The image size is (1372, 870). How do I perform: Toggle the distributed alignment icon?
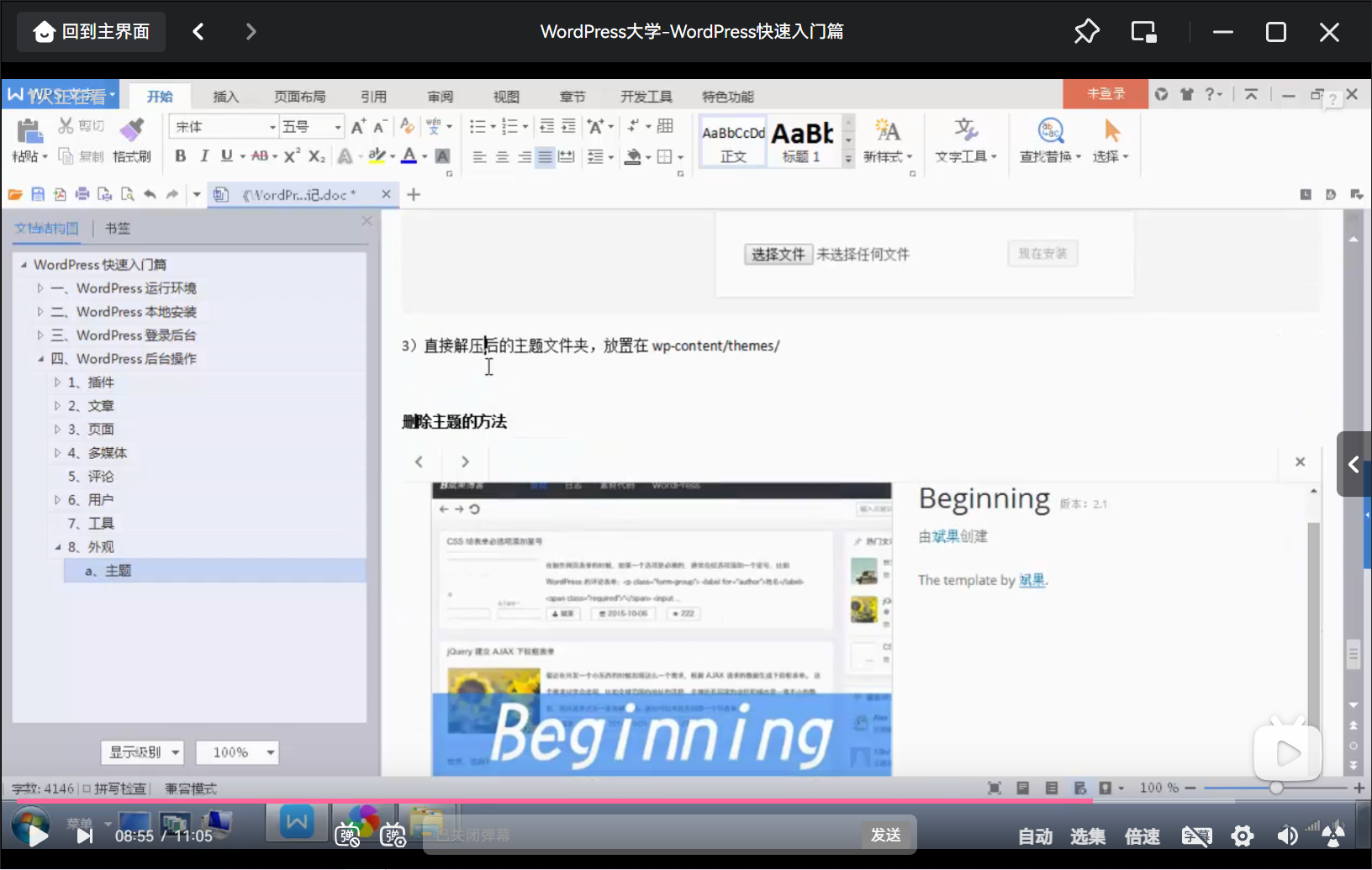[567, 157]
